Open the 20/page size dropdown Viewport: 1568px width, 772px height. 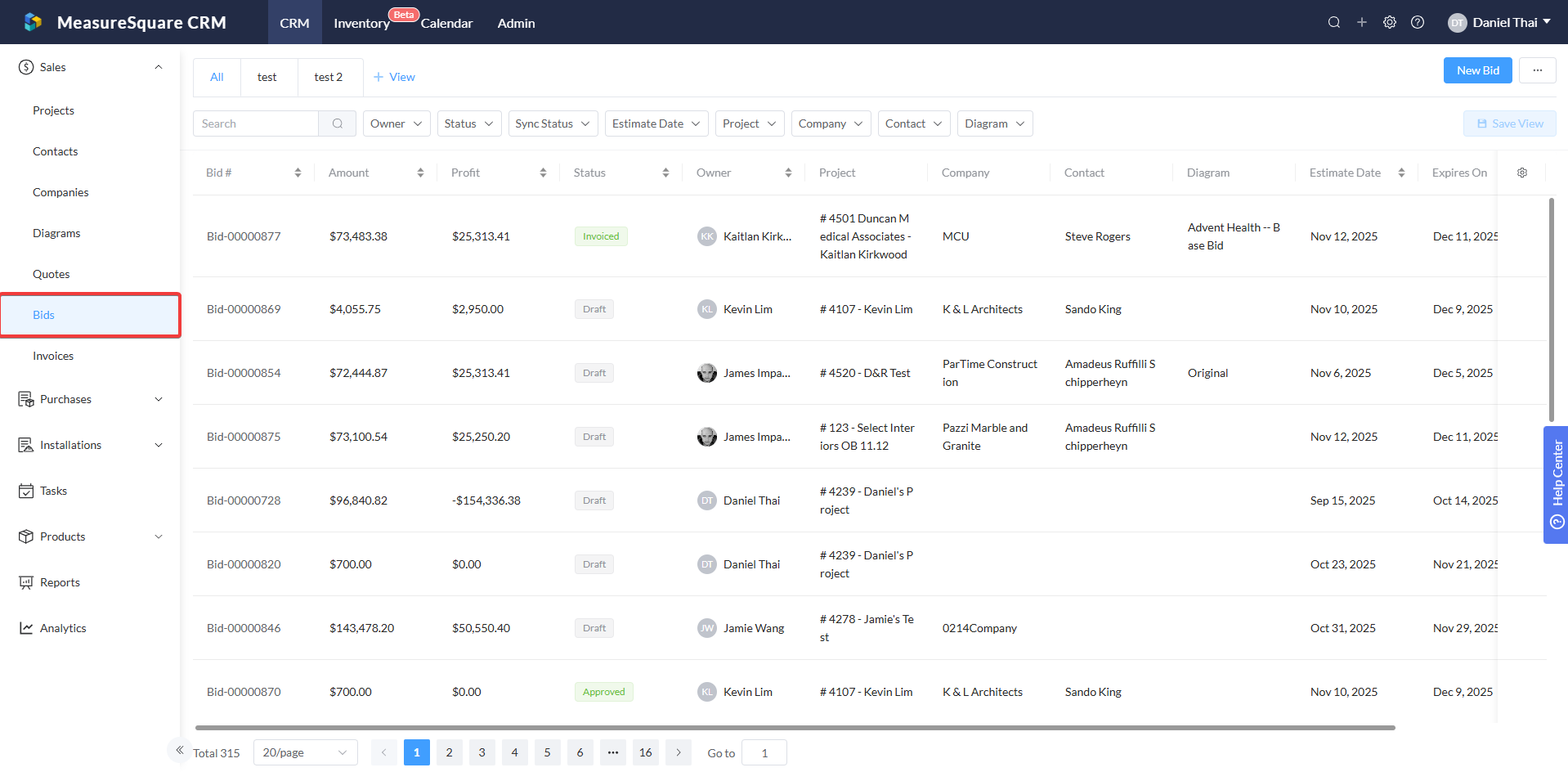click(x=305, y=752)
